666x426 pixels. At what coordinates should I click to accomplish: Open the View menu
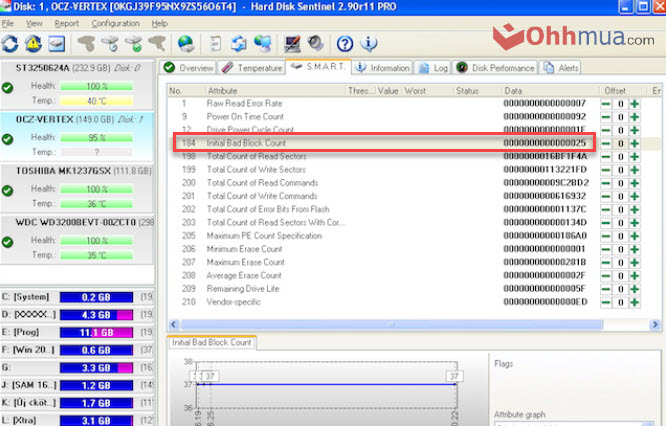click(x=34, y=24)
